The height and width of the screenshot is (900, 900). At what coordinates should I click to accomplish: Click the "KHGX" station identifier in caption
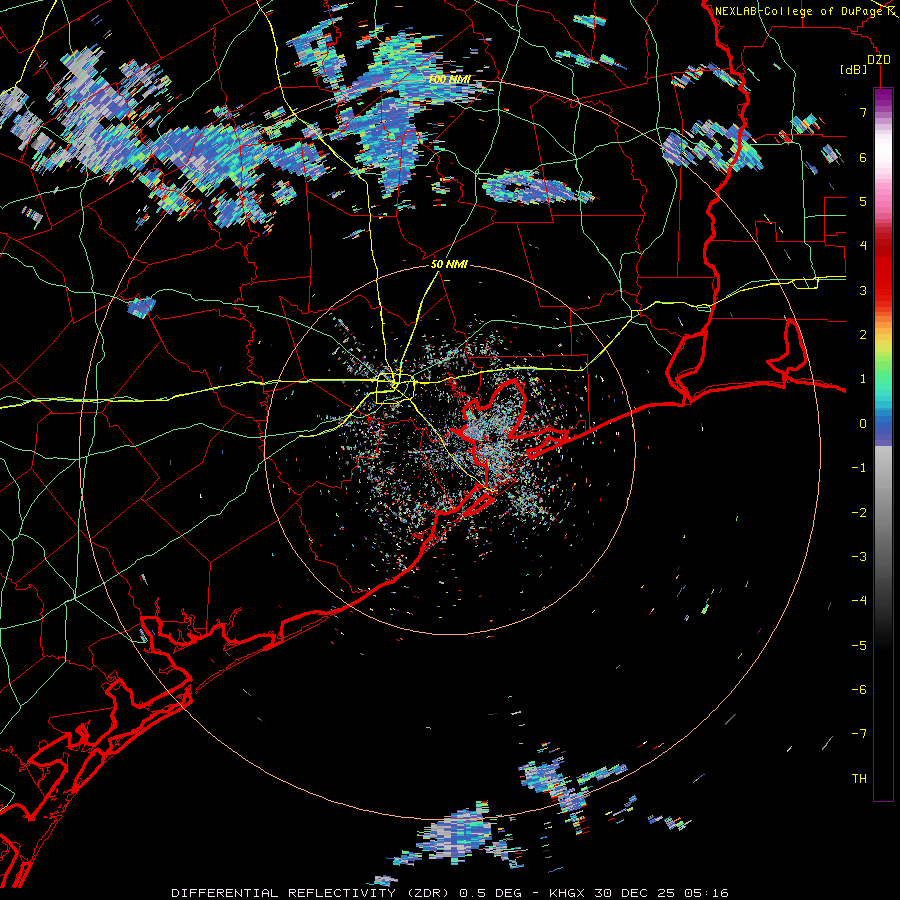tap(567, 893)
